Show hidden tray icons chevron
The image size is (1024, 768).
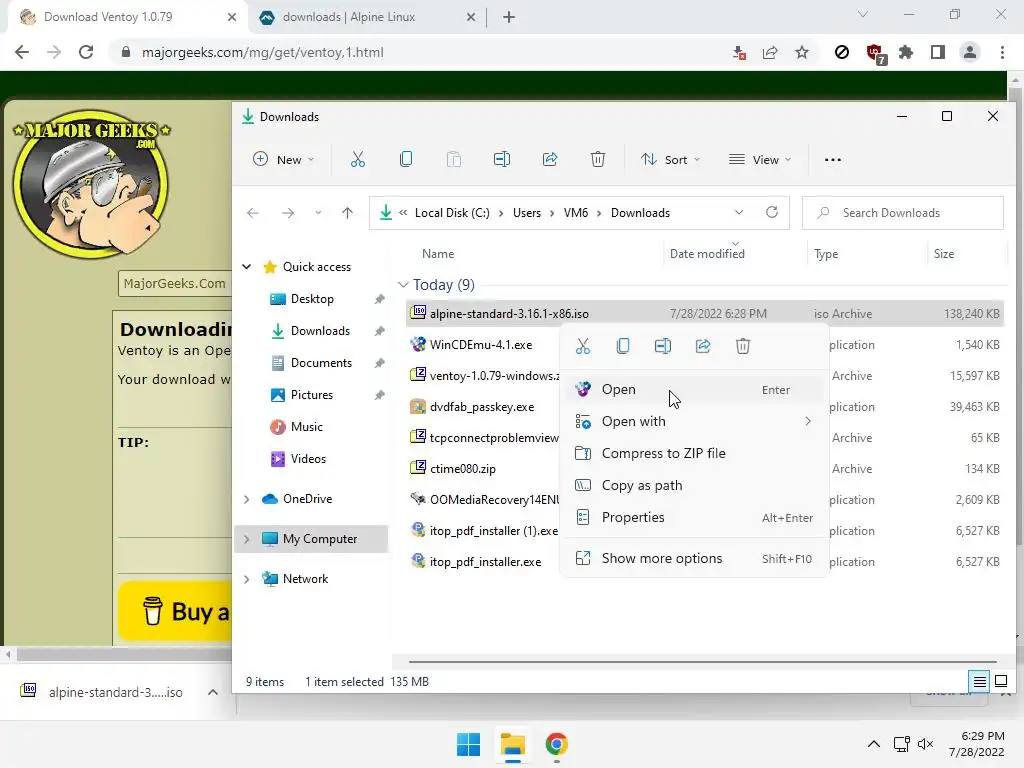(874, 744)
